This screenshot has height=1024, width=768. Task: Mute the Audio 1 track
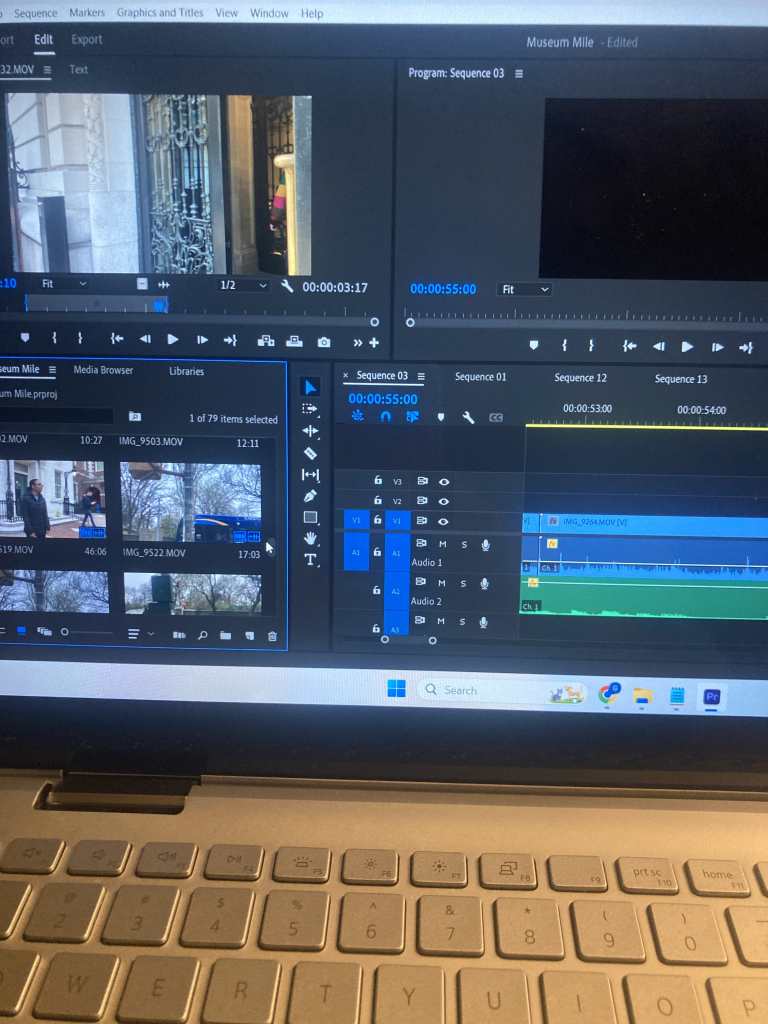point(442,544)
